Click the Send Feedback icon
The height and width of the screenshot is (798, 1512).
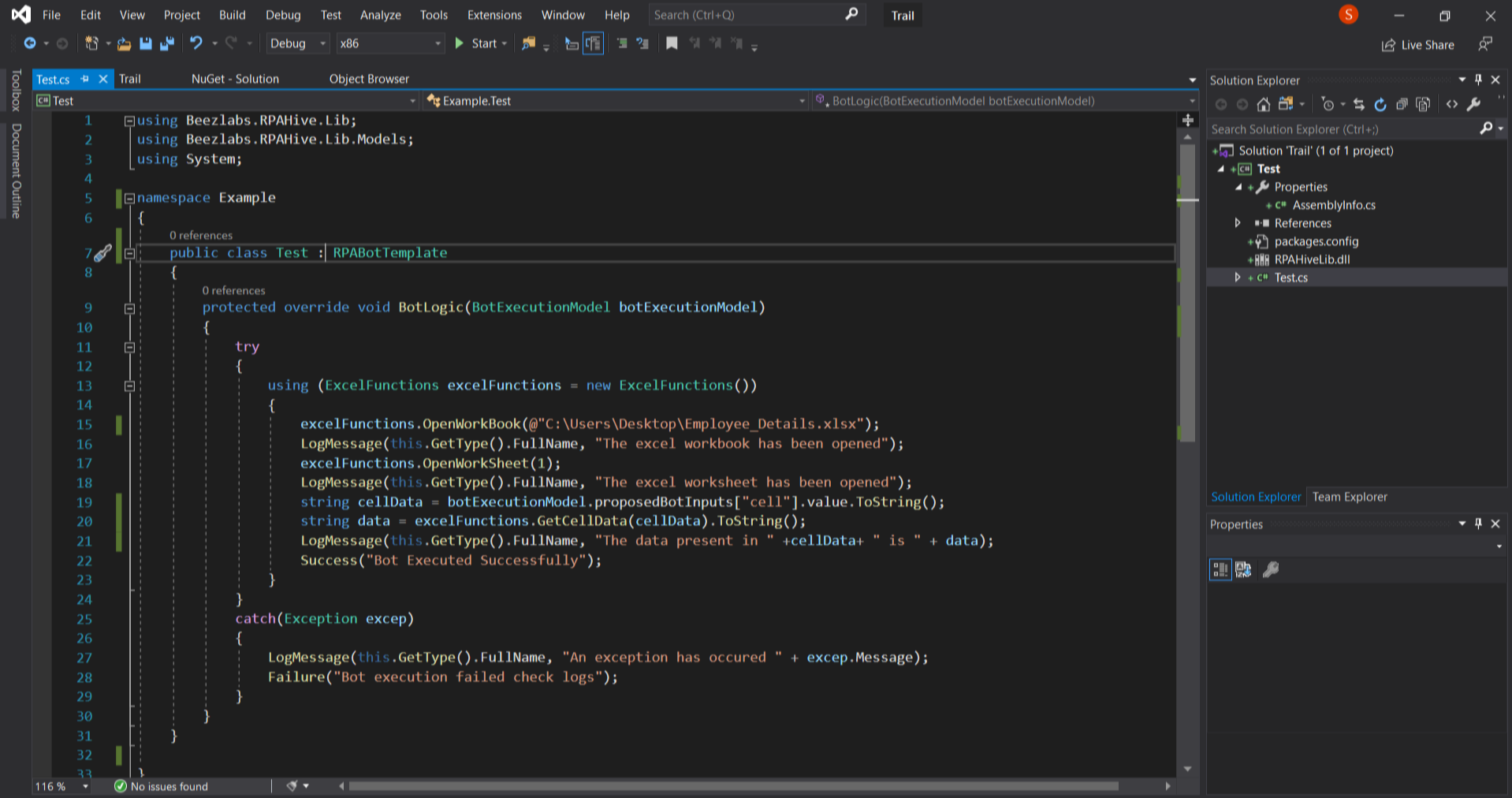point(1485,44)
